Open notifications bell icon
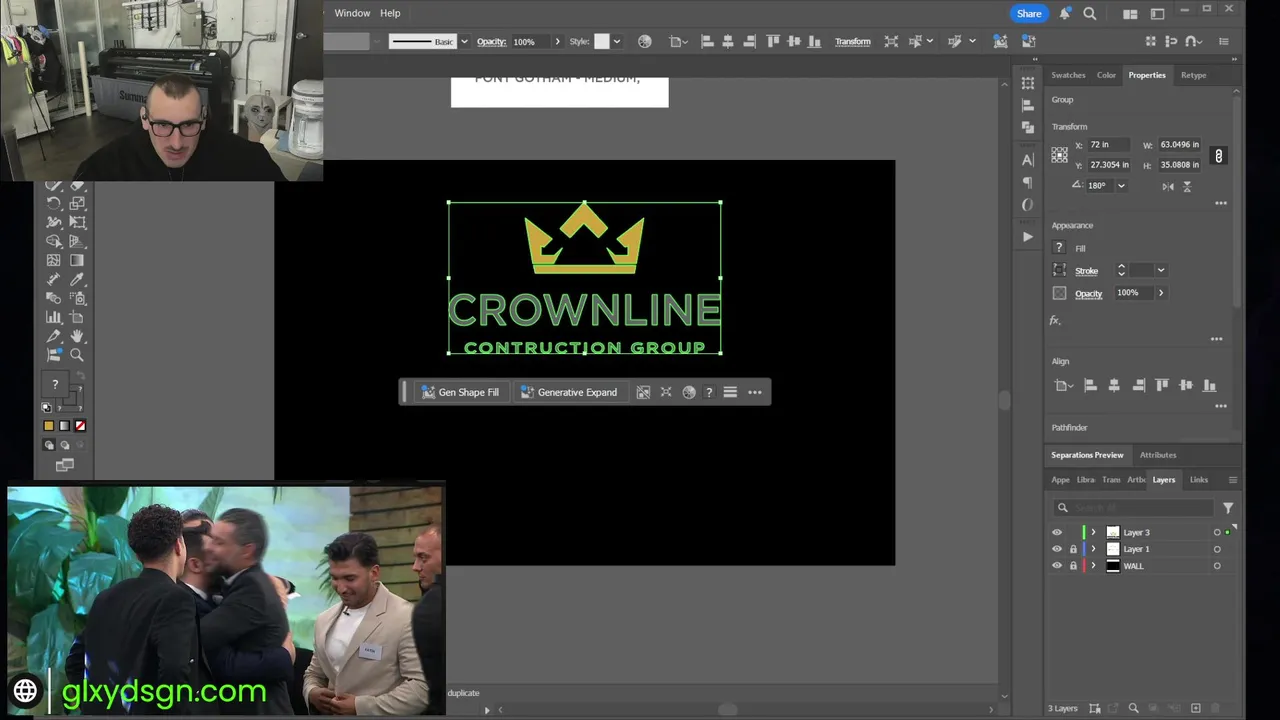The height and width of the screenshot is (720, 1280). point(1065,13)
